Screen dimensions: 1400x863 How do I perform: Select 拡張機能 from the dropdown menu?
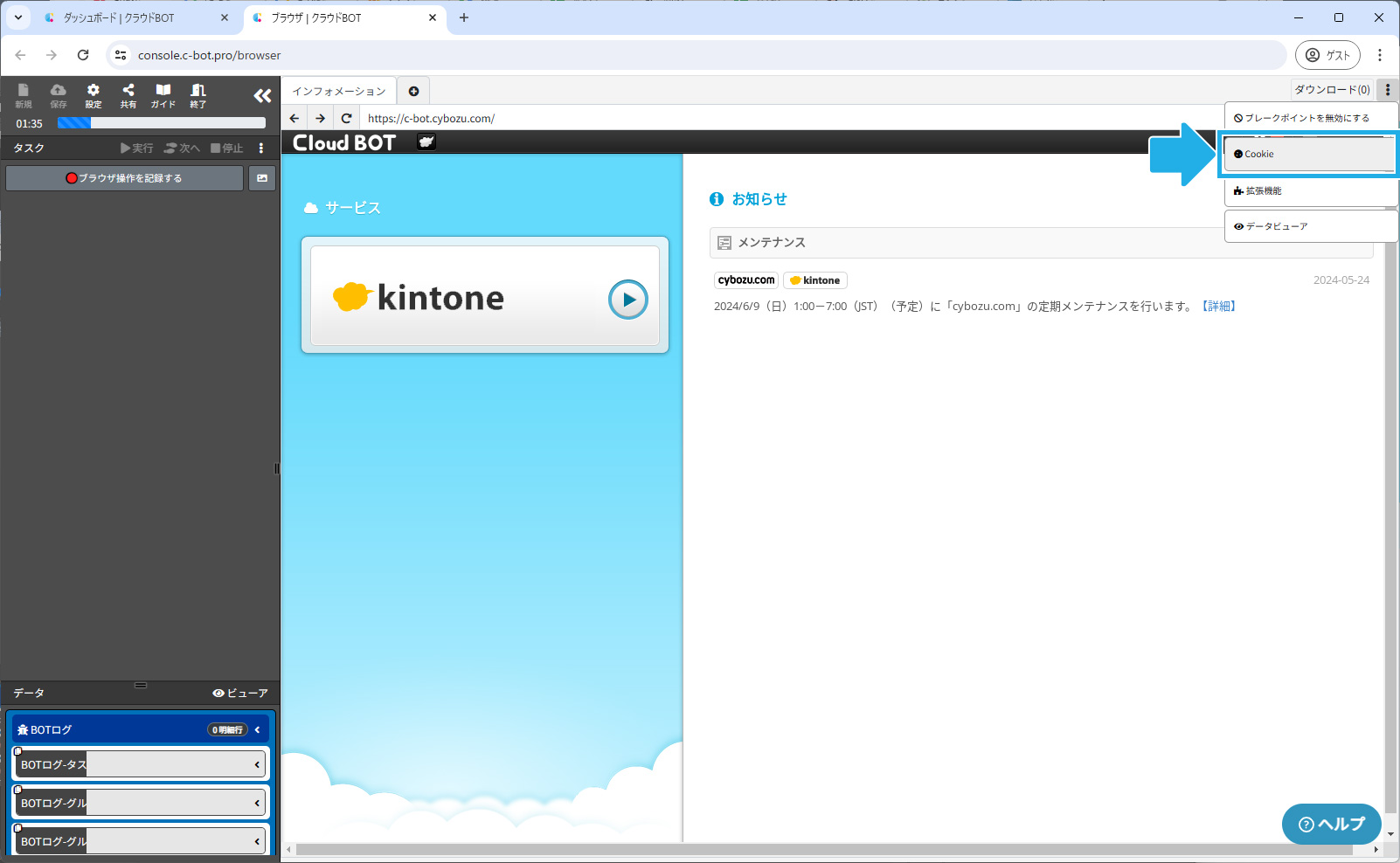point(1311,190)
